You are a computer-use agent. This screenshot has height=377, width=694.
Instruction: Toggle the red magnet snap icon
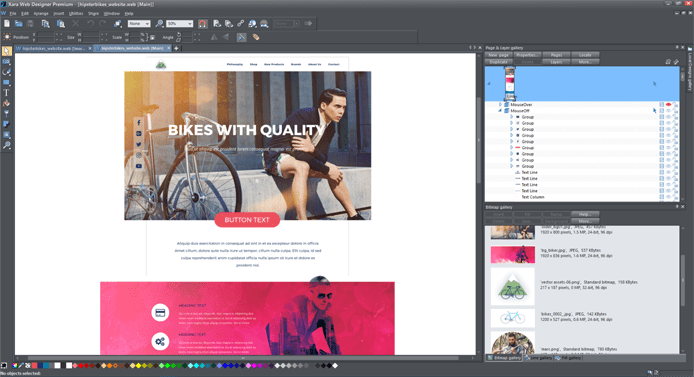(x=202, y=24)
